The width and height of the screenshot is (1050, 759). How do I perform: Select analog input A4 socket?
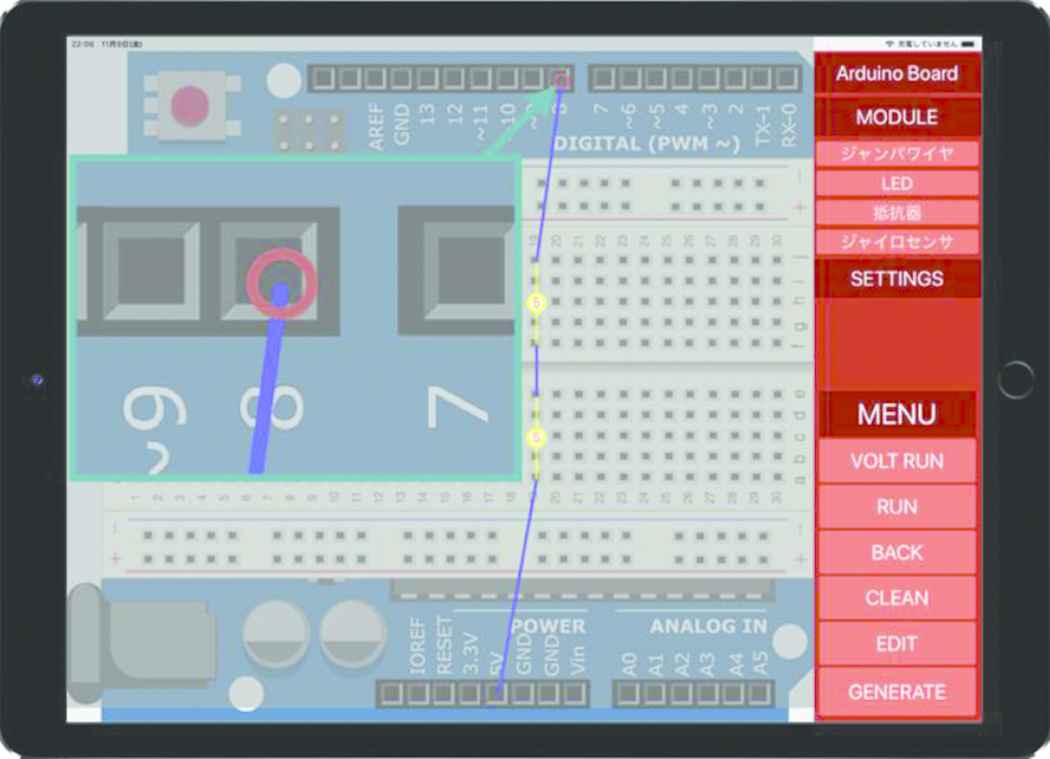click(733, 694)
